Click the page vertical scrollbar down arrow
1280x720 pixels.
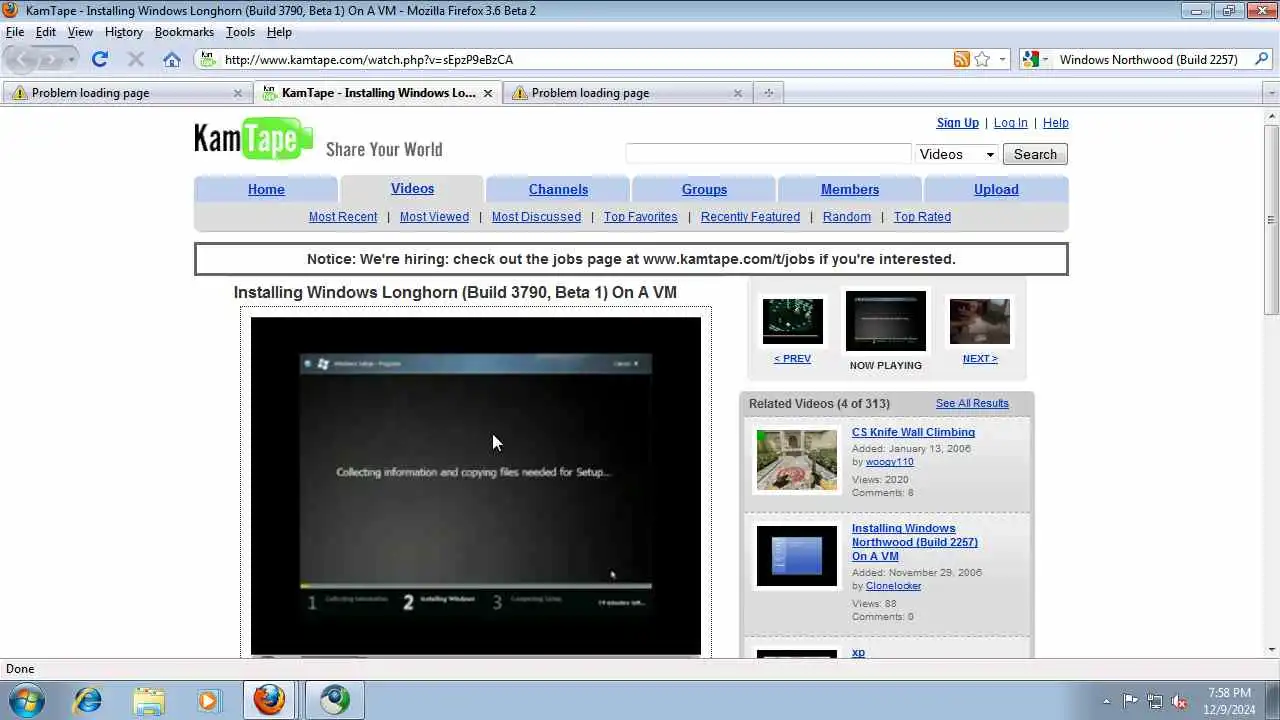1271,649
